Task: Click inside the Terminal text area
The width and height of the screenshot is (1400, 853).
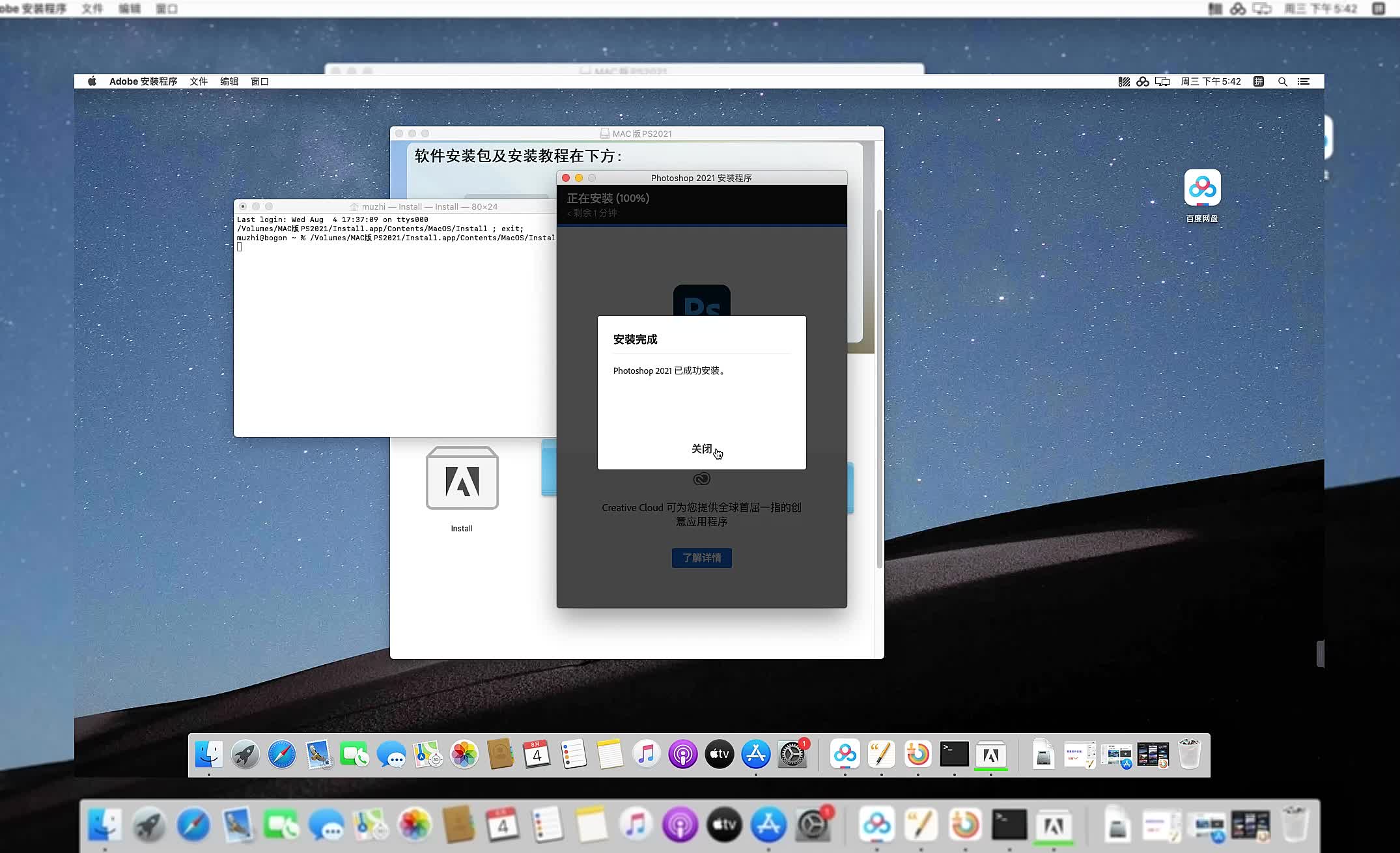Action: pos(391,339)
